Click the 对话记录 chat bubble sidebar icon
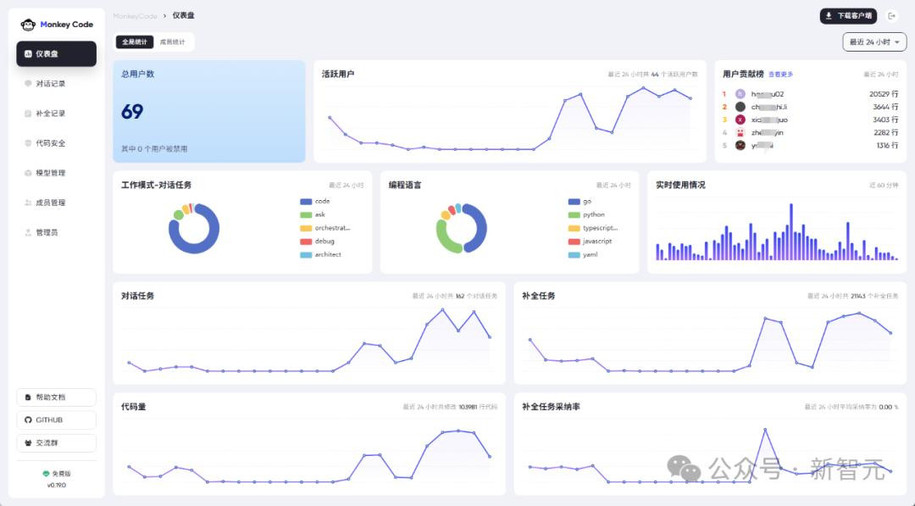 28,84
